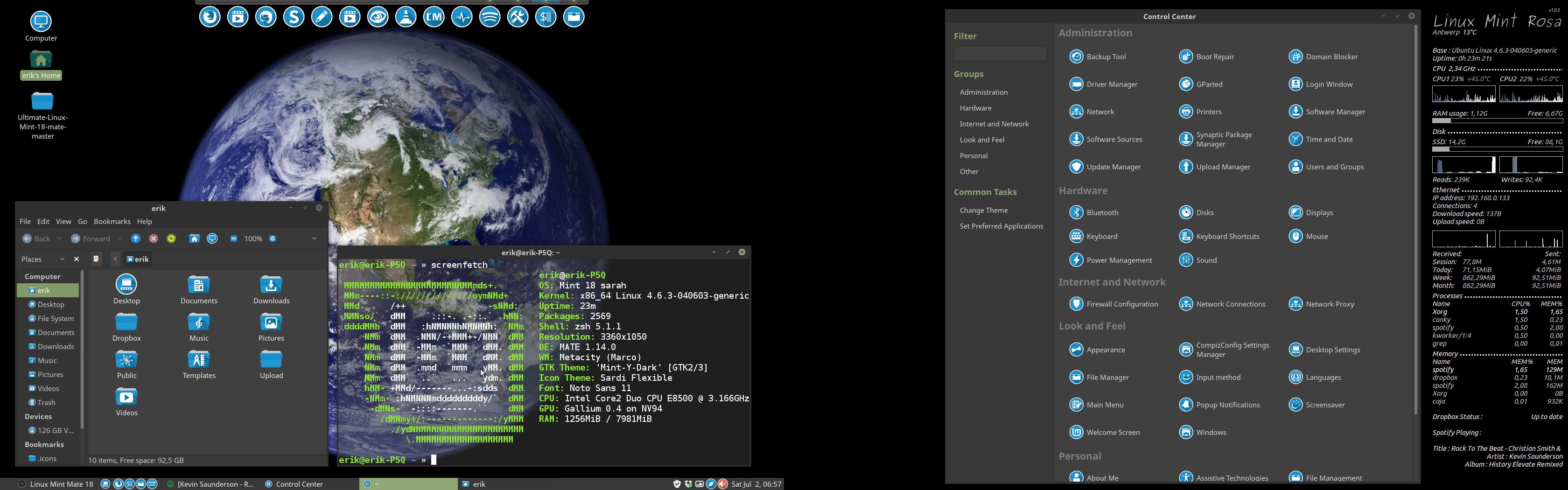
Task: Launch Spotify from the top dock
Action: tap(490, 17)
